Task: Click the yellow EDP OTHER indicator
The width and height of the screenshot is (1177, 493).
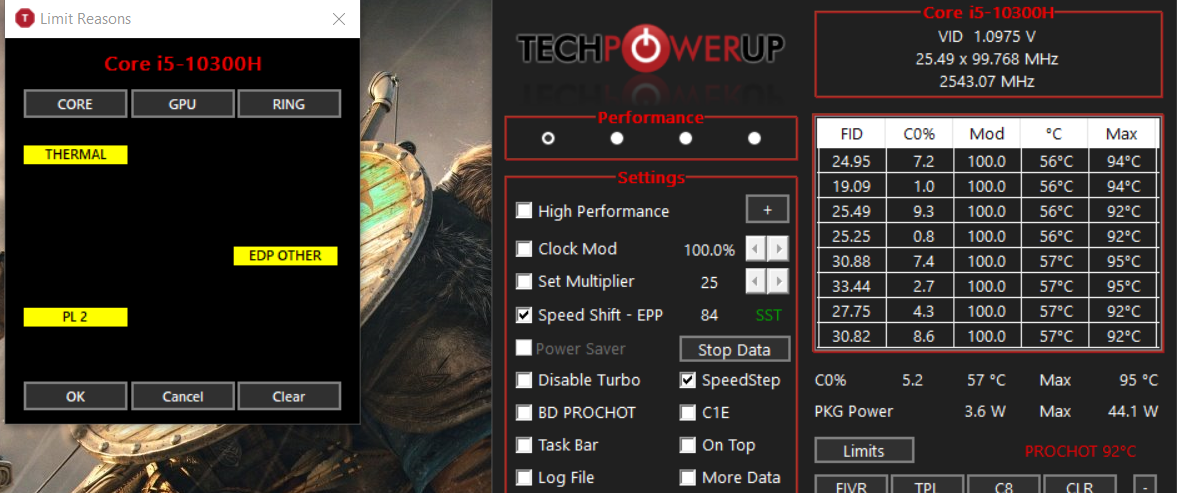Action: tap(285, 256)
